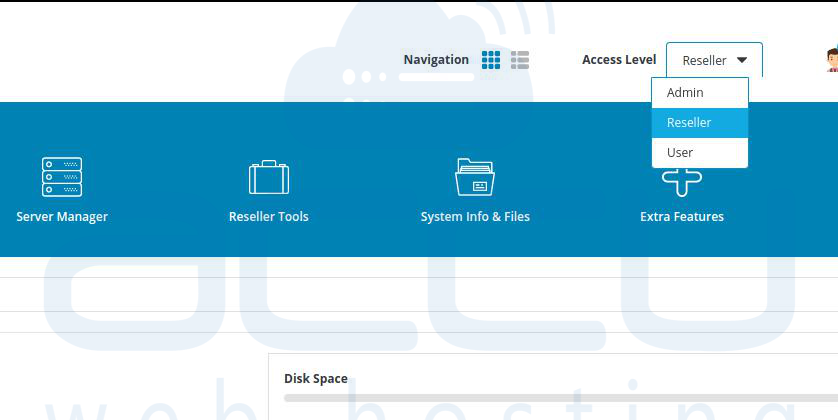Select User from the access level list

(x=680, y=152)
